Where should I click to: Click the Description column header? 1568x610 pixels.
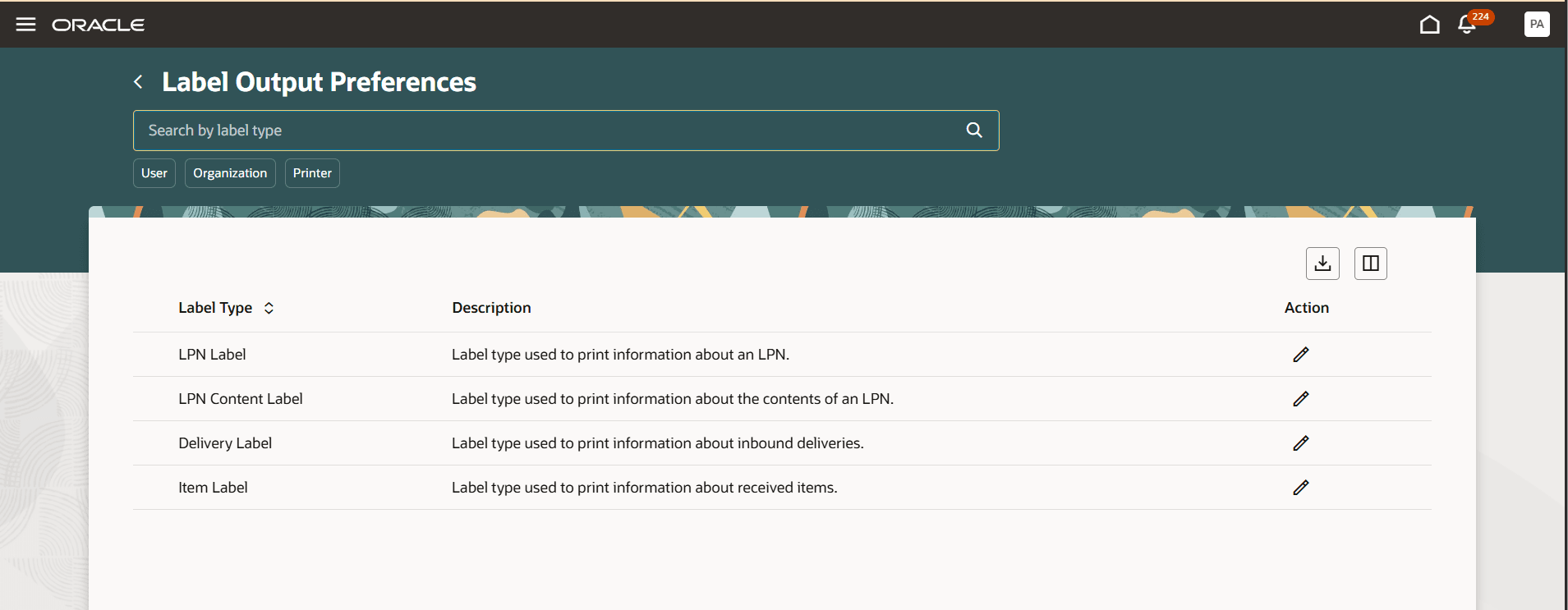click(x=491, y=308)
